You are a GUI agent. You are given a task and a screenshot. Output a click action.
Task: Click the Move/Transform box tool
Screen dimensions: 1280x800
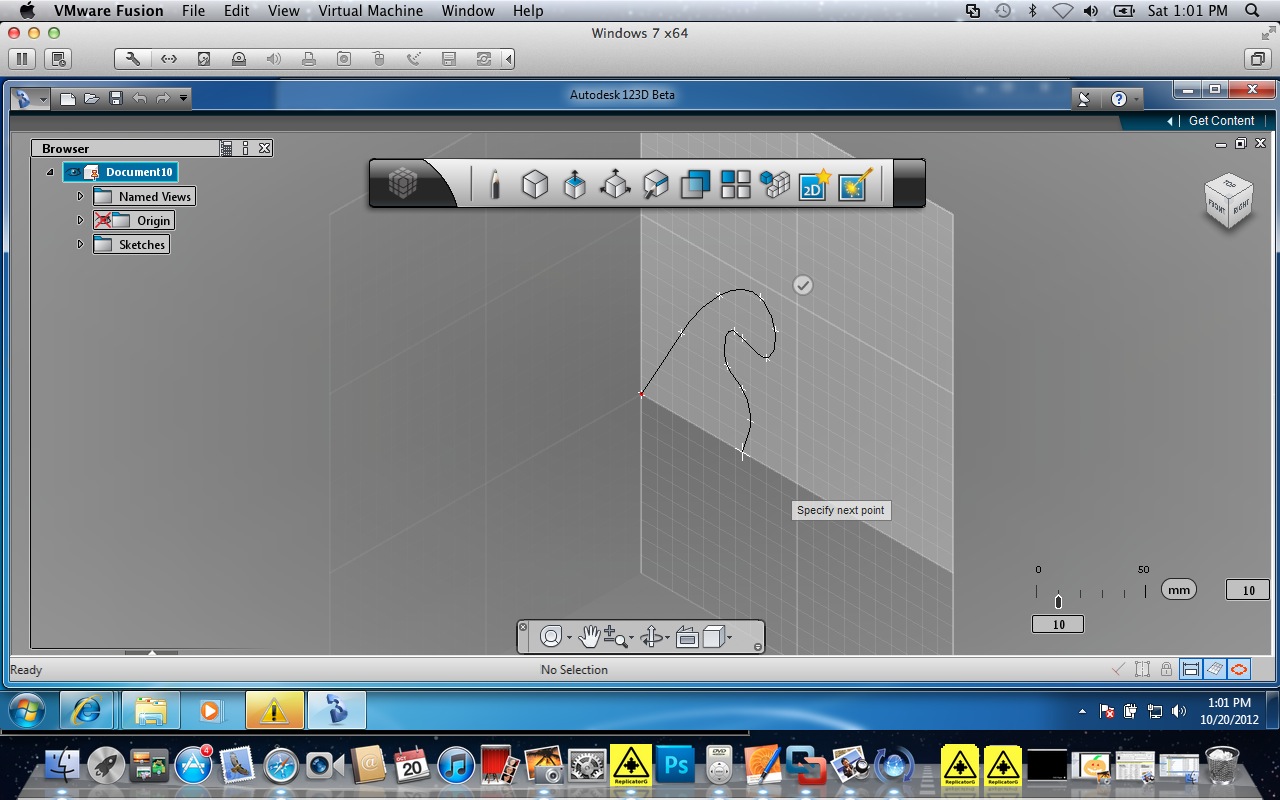[615, 184]
